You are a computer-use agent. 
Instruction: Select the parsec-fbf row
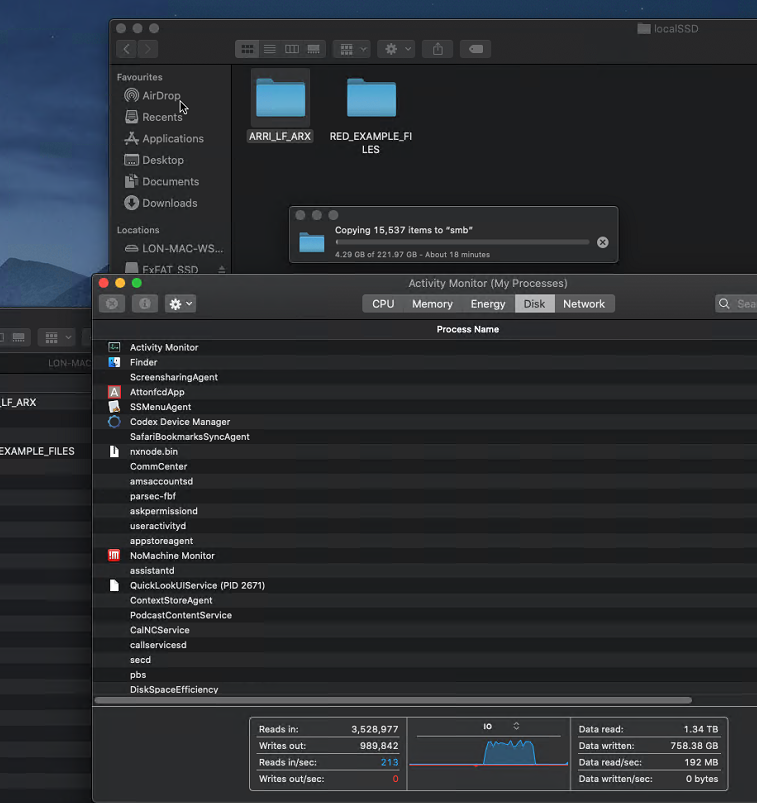click(x=425, y=496)
